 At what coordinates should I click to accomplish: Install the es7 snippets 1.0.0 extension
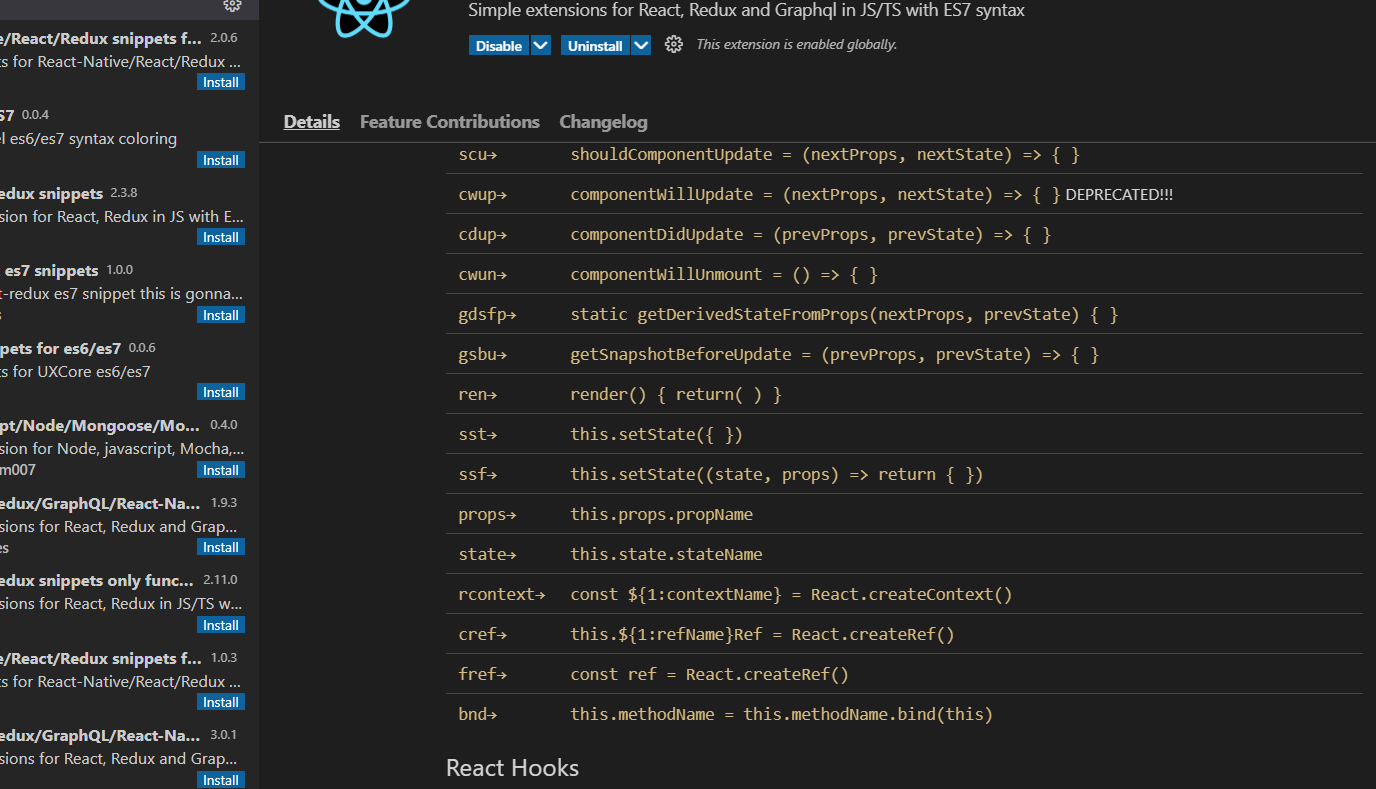[221, 315]
